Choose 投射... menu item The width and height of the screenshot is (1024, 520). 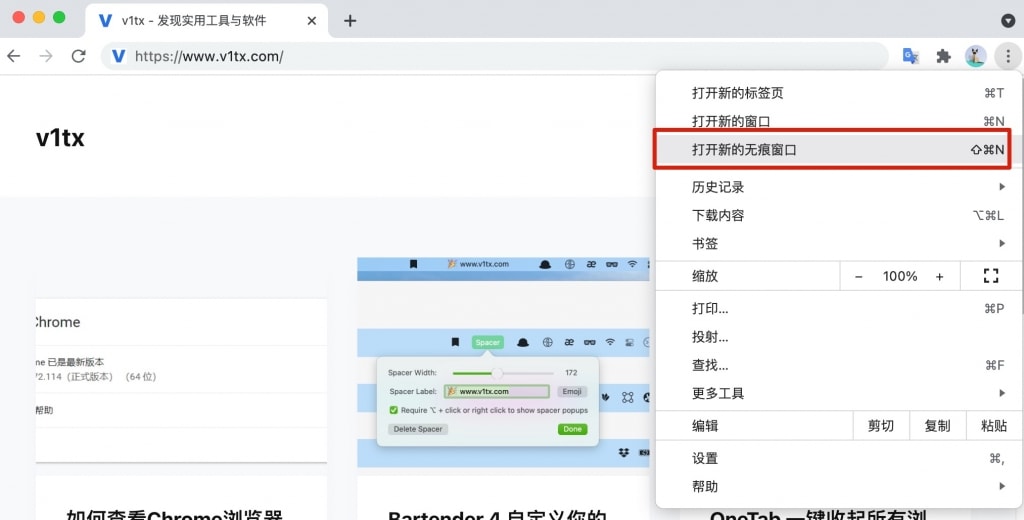pos(839,337)
